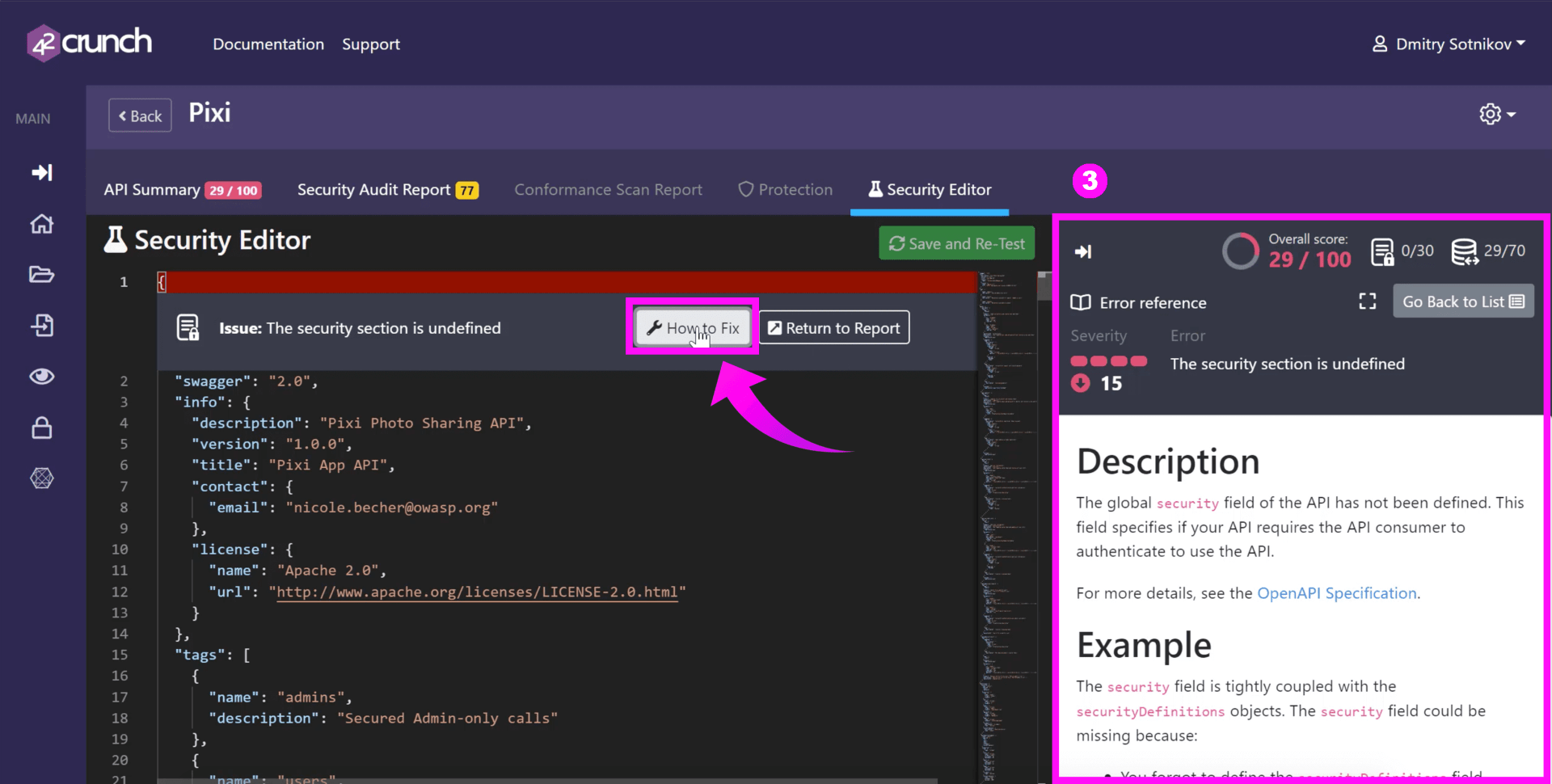Click the polygon mesh sidebar icon
This screenshot has height=784, width=1552.
click(42, 478)
